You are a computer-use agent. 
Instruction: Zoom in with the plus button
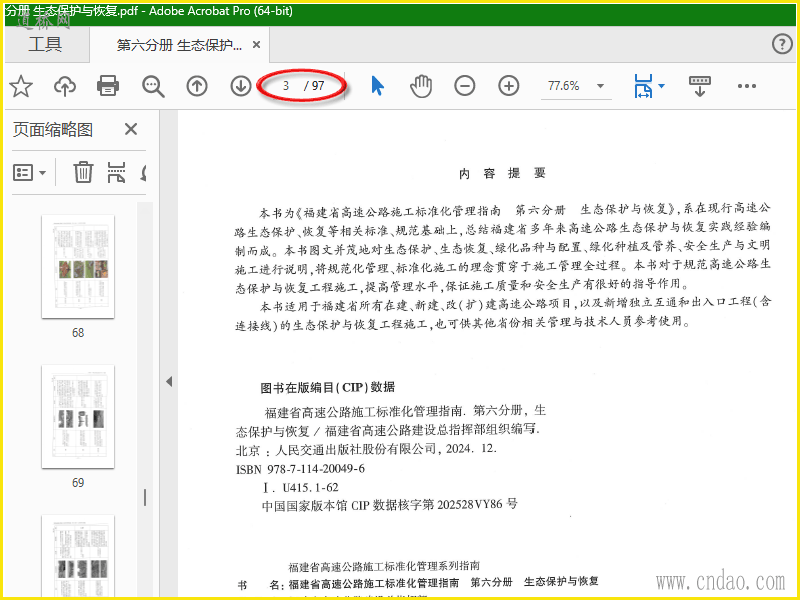coord(509,86)
